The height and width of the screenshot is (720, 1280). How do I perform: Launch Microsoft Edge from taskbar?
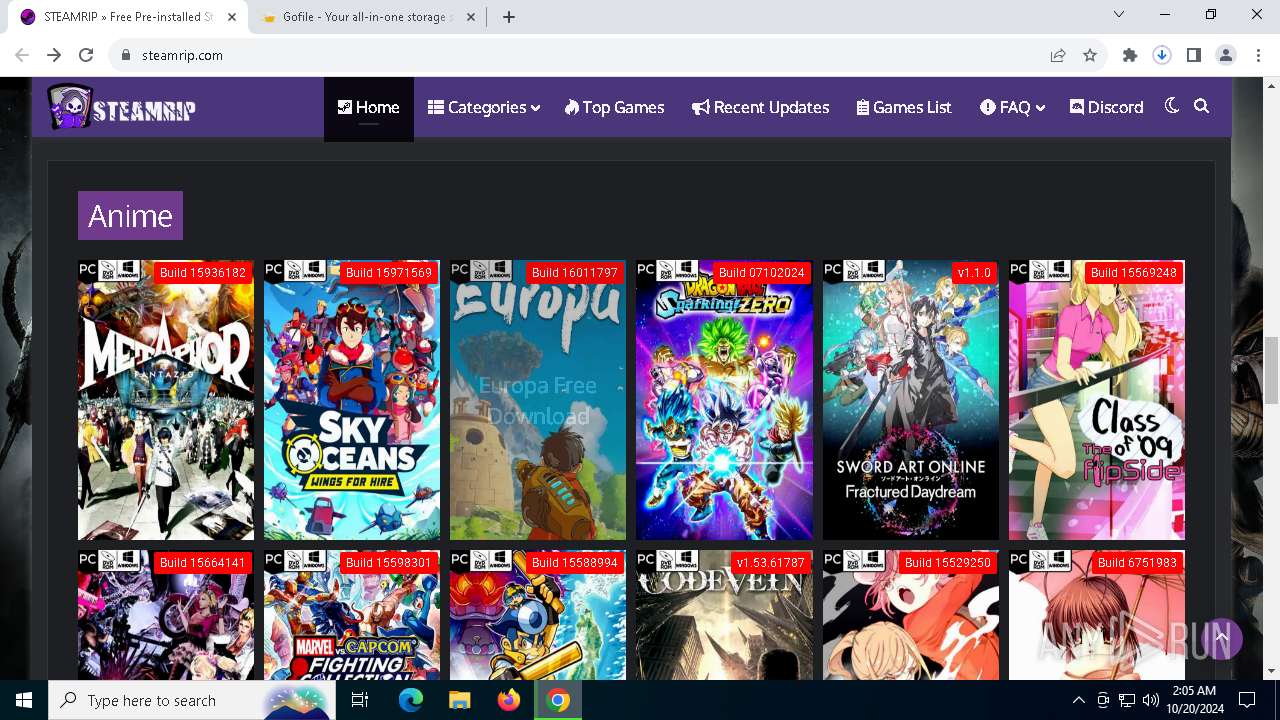pos(411,700)
